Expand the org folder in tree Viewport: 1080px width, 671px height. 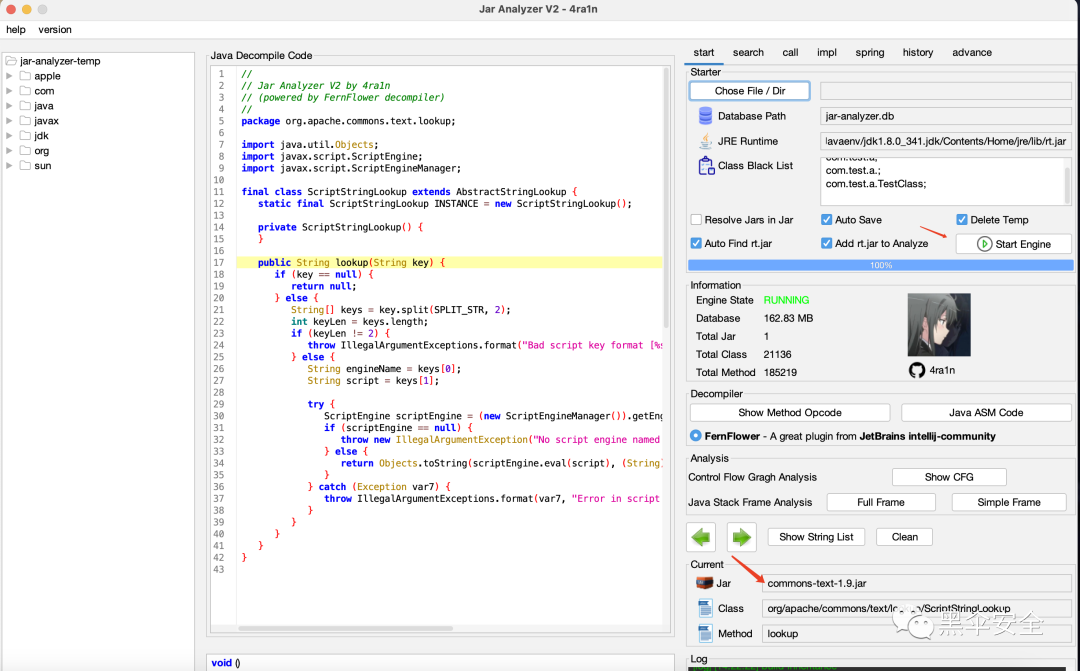tap(10, 151)
